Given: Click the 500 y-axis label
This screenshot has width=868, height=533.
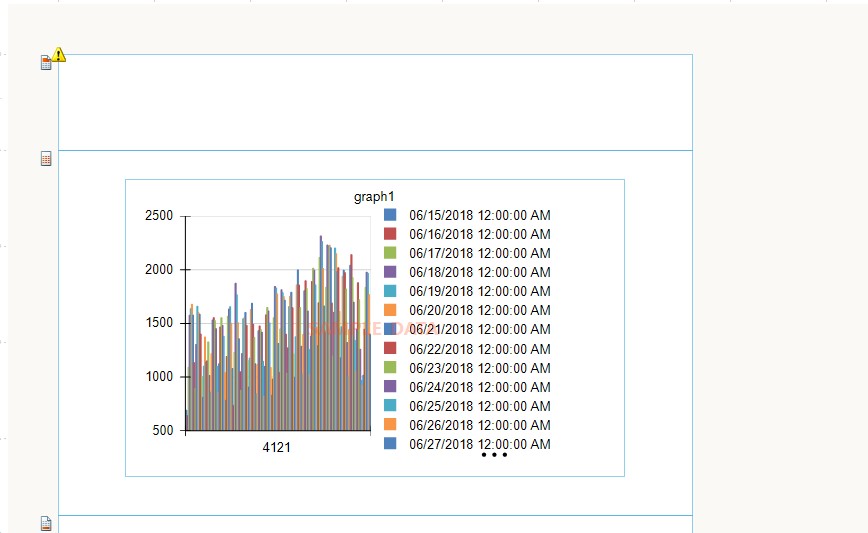Looking at the screenshot, I should (x=163, y=431).
